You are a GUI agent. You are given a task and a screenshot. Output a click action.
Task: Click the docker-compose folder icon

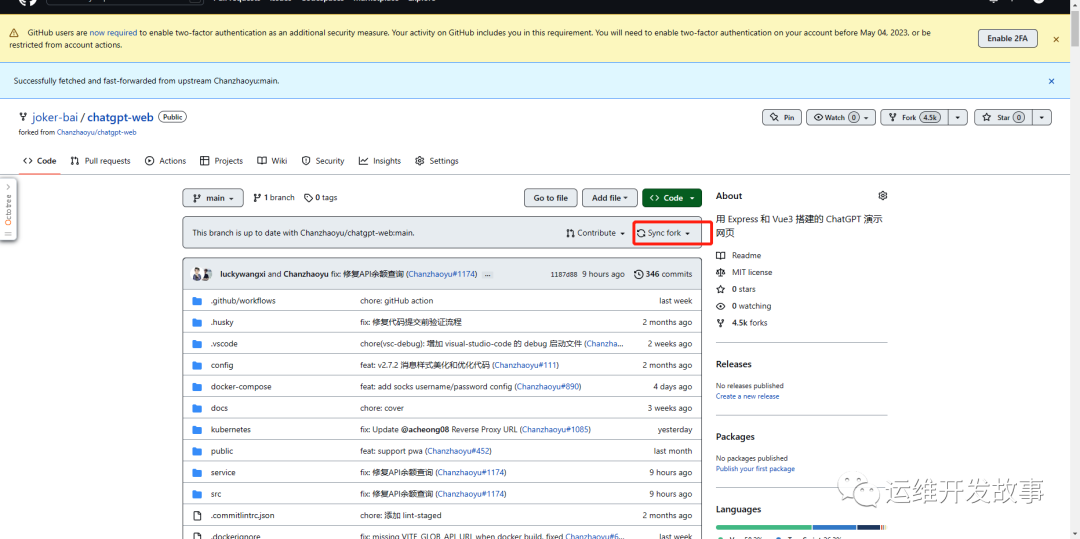coord(197,387)
